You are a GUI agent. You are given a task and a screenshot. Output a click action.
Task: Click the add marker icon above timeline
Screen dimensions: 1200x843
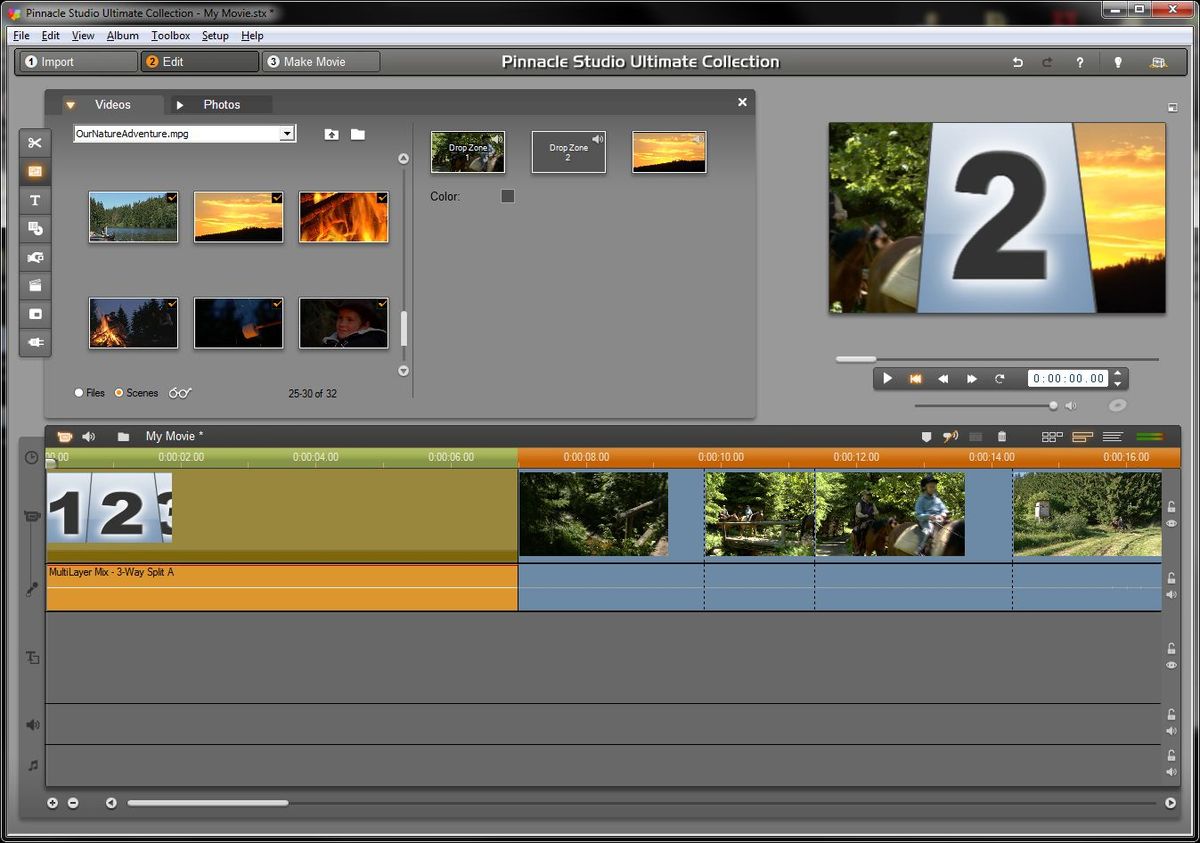[926, 437]
